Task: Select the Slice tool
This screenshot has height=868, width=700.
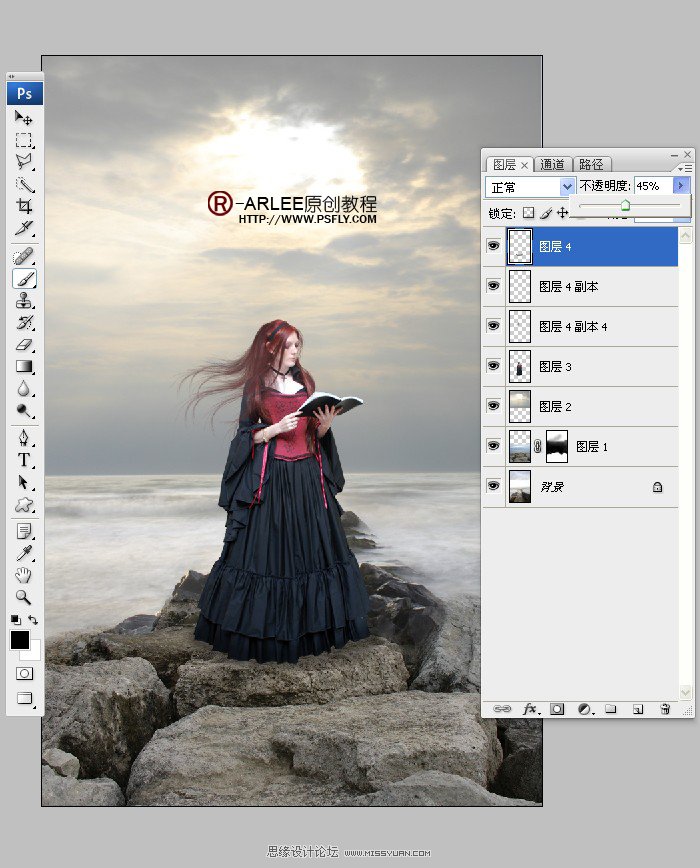Action: [23, 228]
